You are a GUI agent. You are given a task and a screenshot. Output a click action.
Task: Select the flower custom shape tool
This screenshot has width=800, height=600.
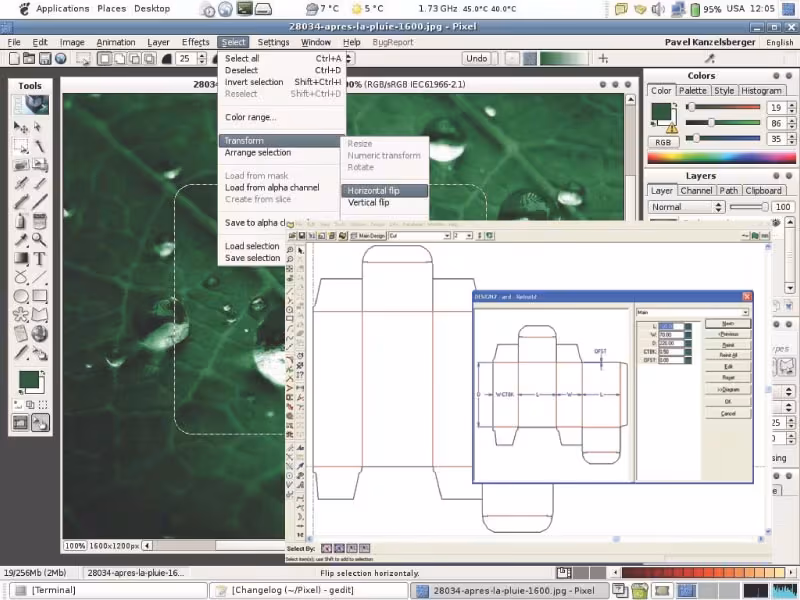tap(21, 315)
